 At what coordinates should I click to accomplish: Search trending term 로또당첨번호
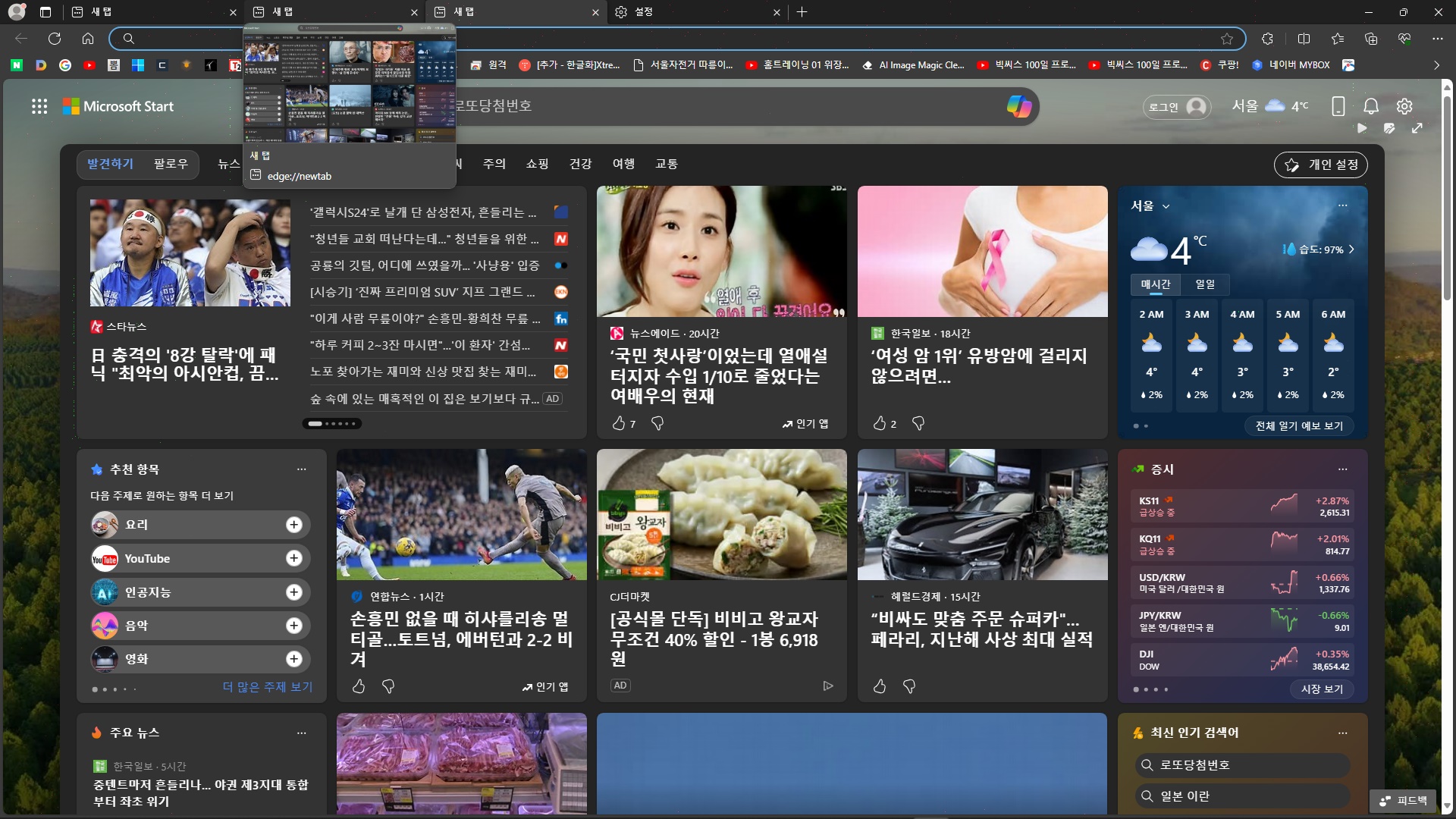point(1244,765)
